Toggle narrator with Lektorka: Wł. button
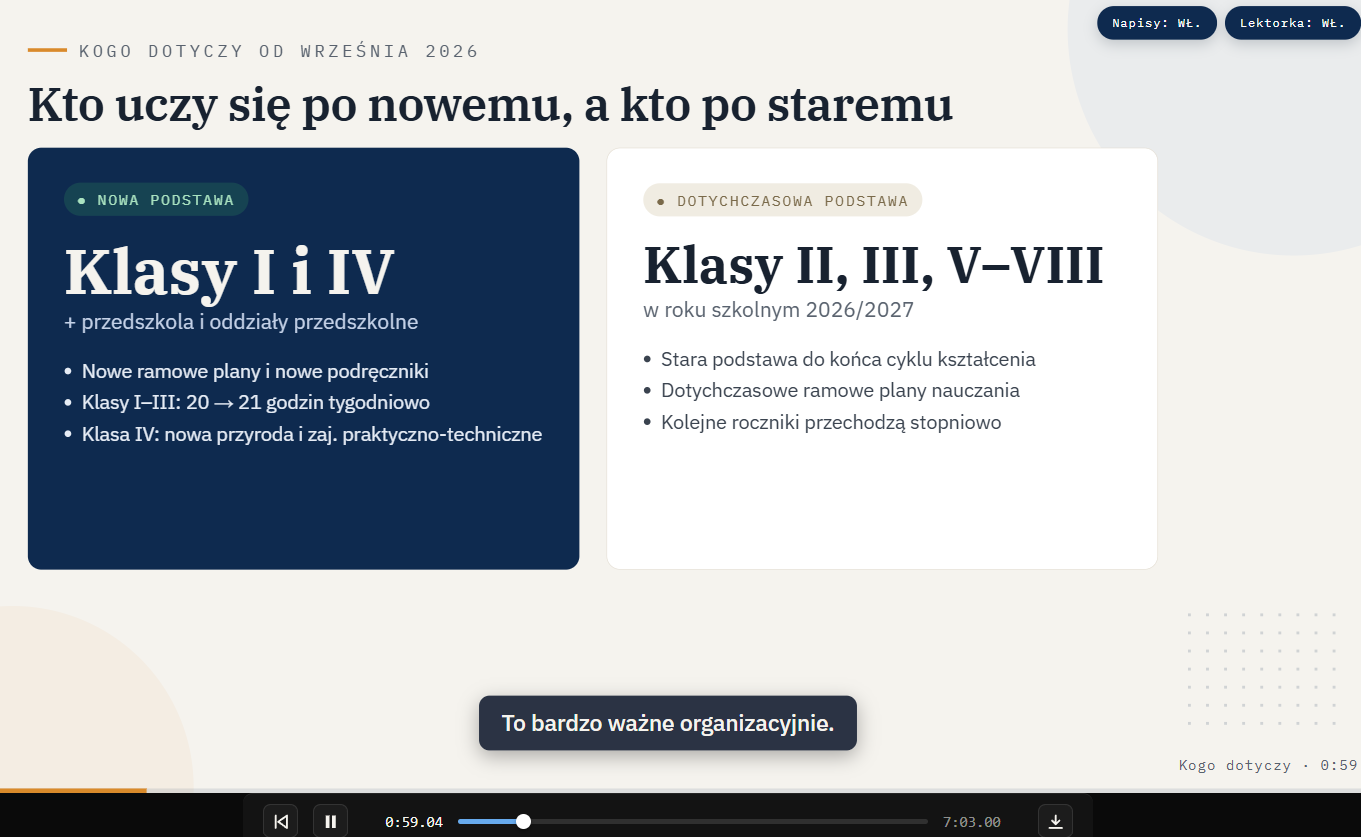Screen dimensions: 1361x837 click(1292, 23)
